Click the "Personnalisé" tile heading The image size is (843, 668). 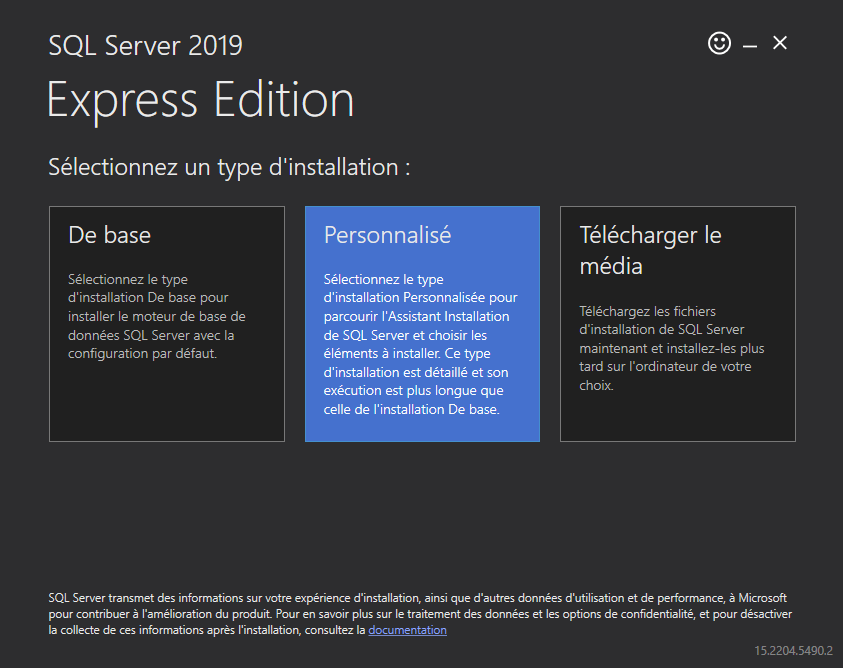[388, 235]
